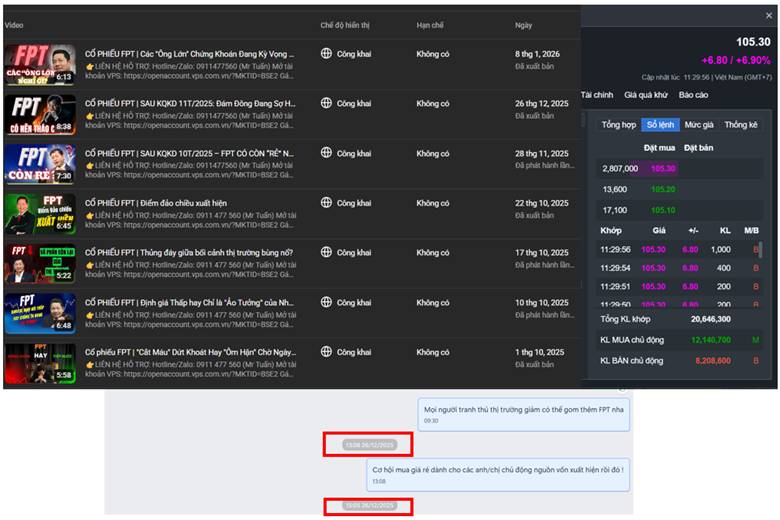Viewport: 780px width, 520px height.
Task: Click the date '26 thg 12, 2025'
Action: (542, 104)
